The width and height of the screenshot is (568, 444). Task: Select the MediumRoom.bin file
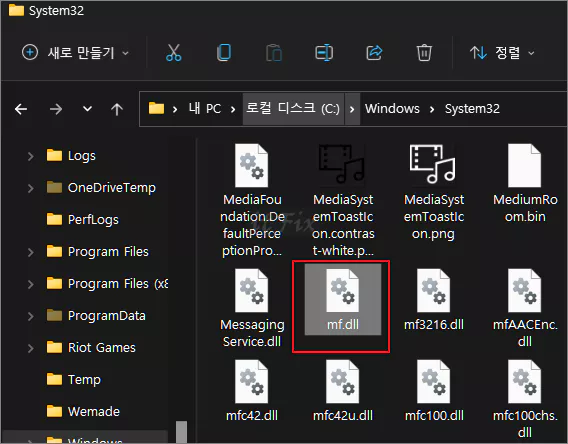click(525, 183)
